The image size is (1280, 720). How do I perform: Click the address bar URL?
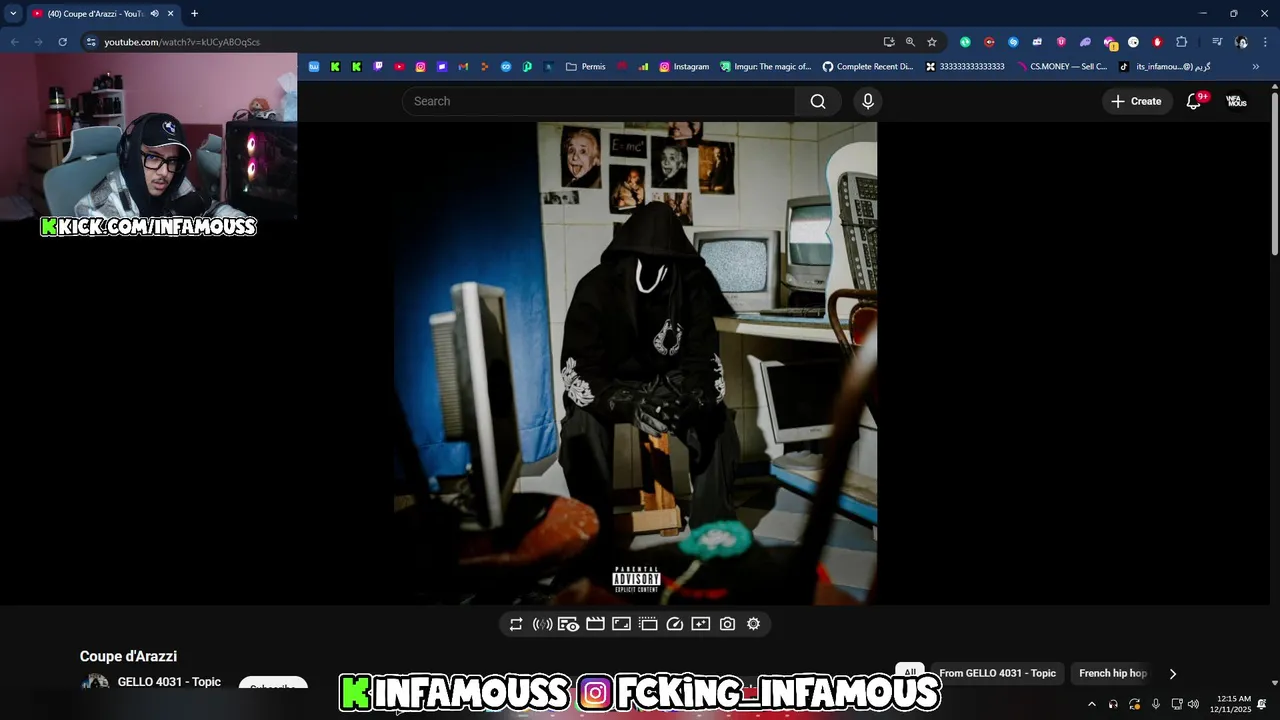pos(182,42)
